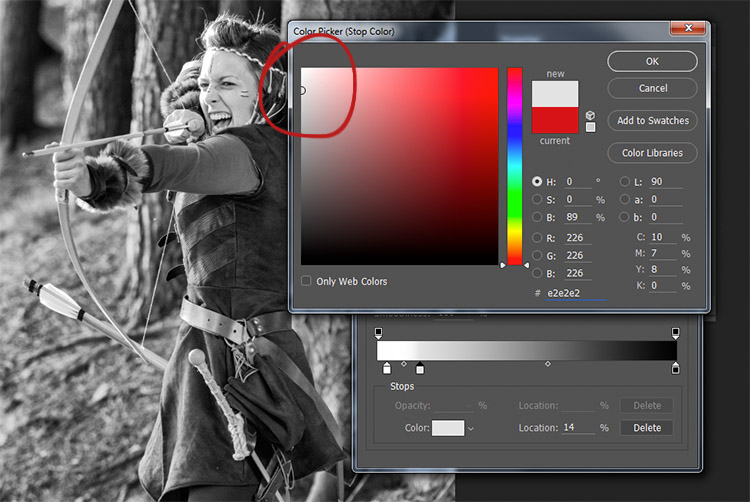Click the M magenta field showing 7

(663, 253)
